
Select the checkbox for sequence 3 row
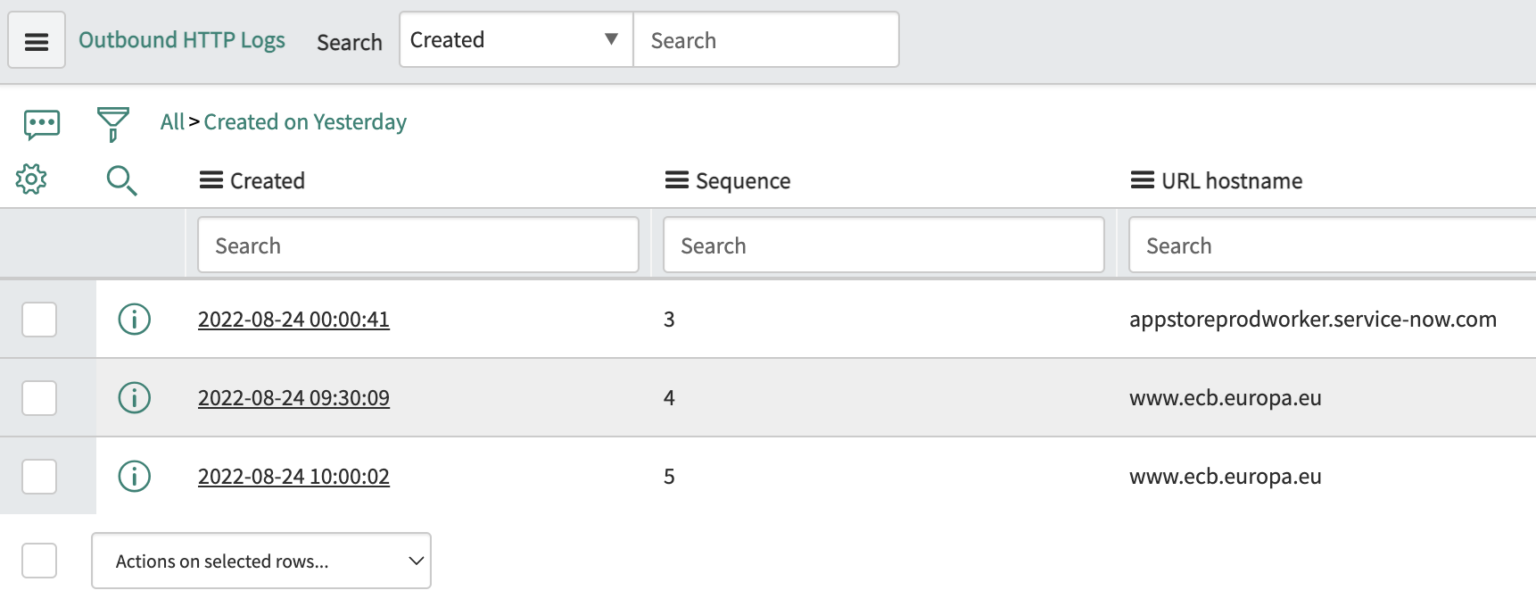pos(39,320)
